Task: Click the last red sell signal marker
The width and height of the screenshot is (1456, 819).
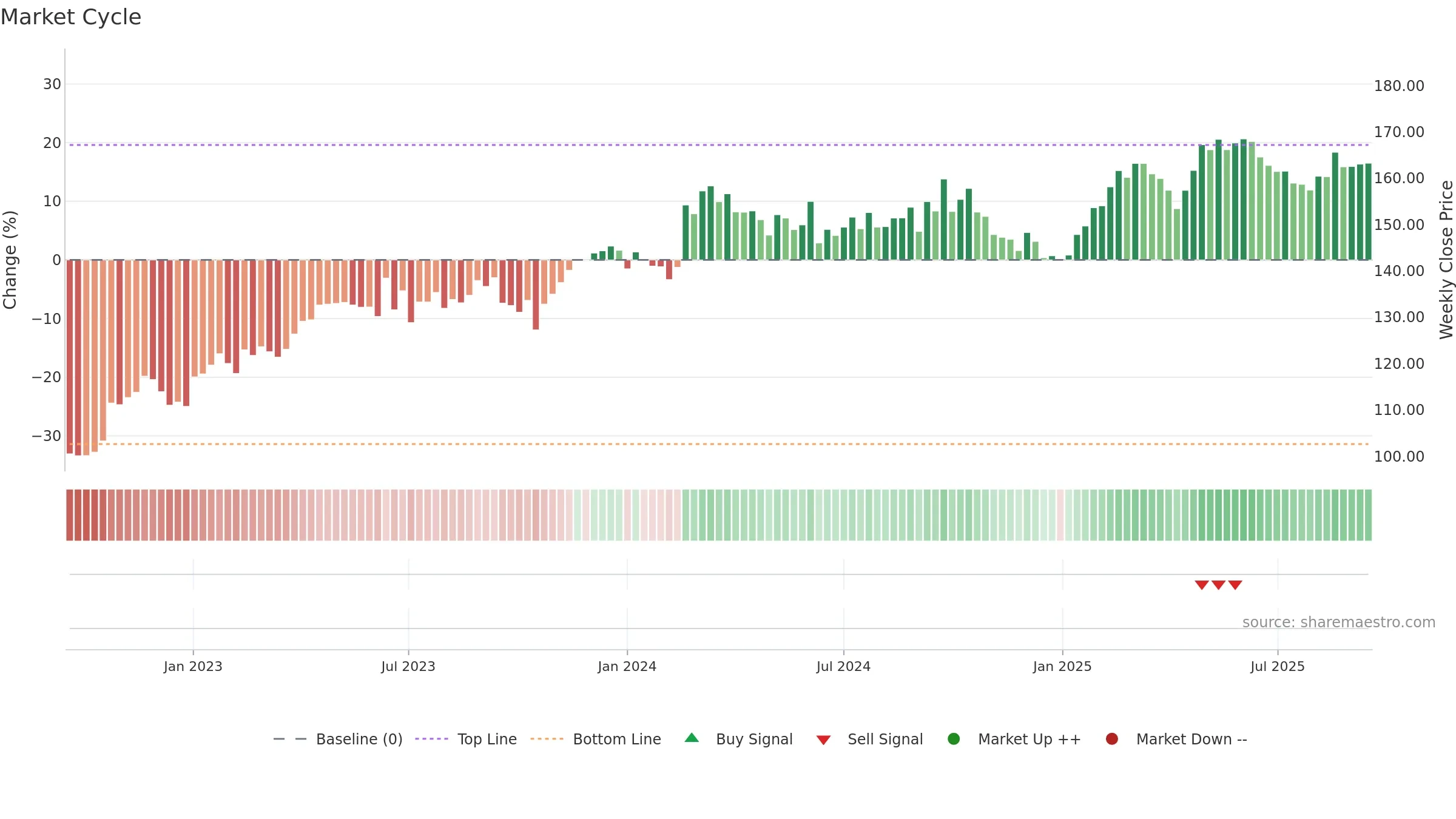Action: [x=1235, y=585]
